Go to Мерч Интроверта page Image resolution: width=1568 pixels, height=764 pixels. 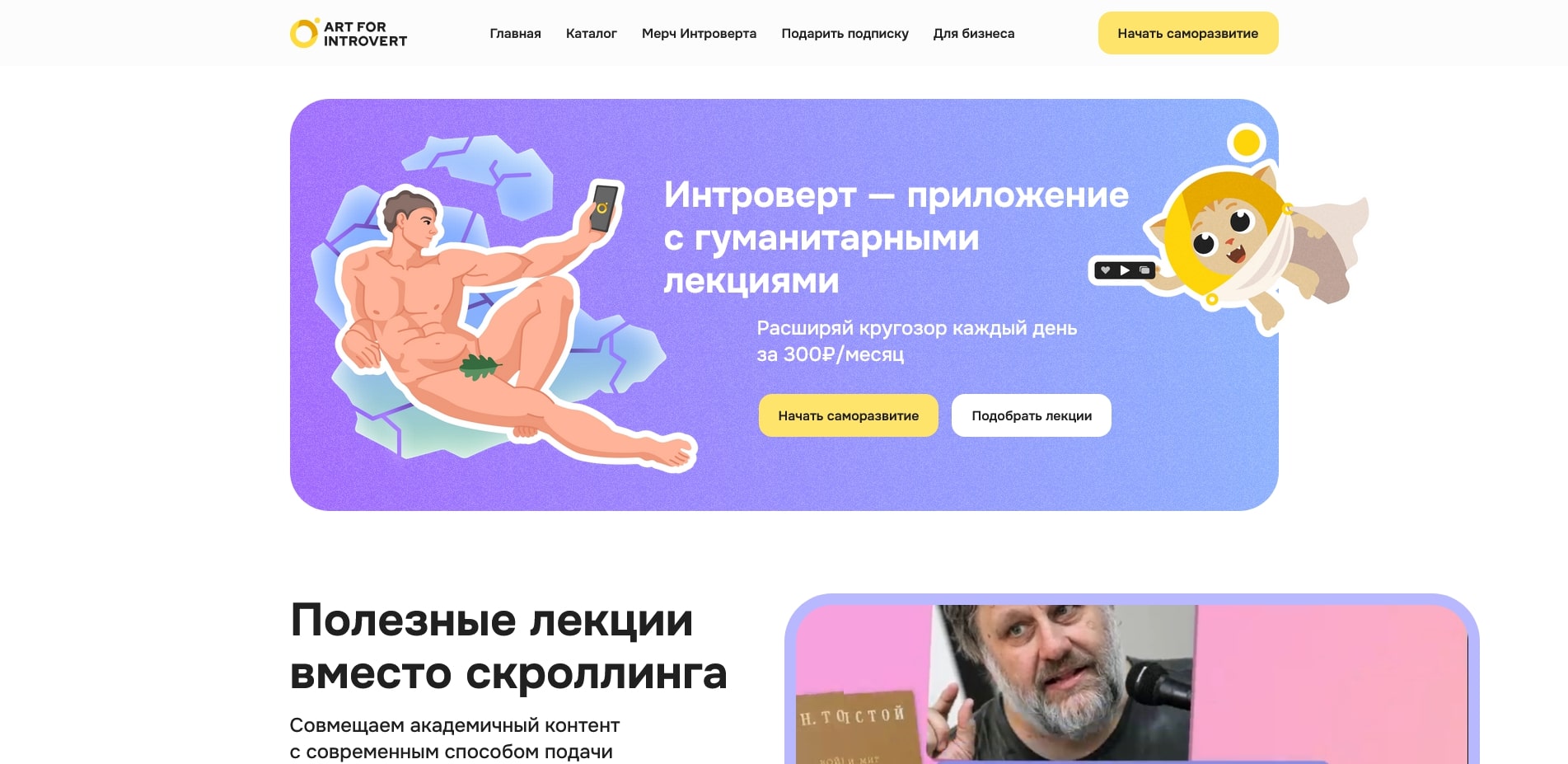(699, 34)
